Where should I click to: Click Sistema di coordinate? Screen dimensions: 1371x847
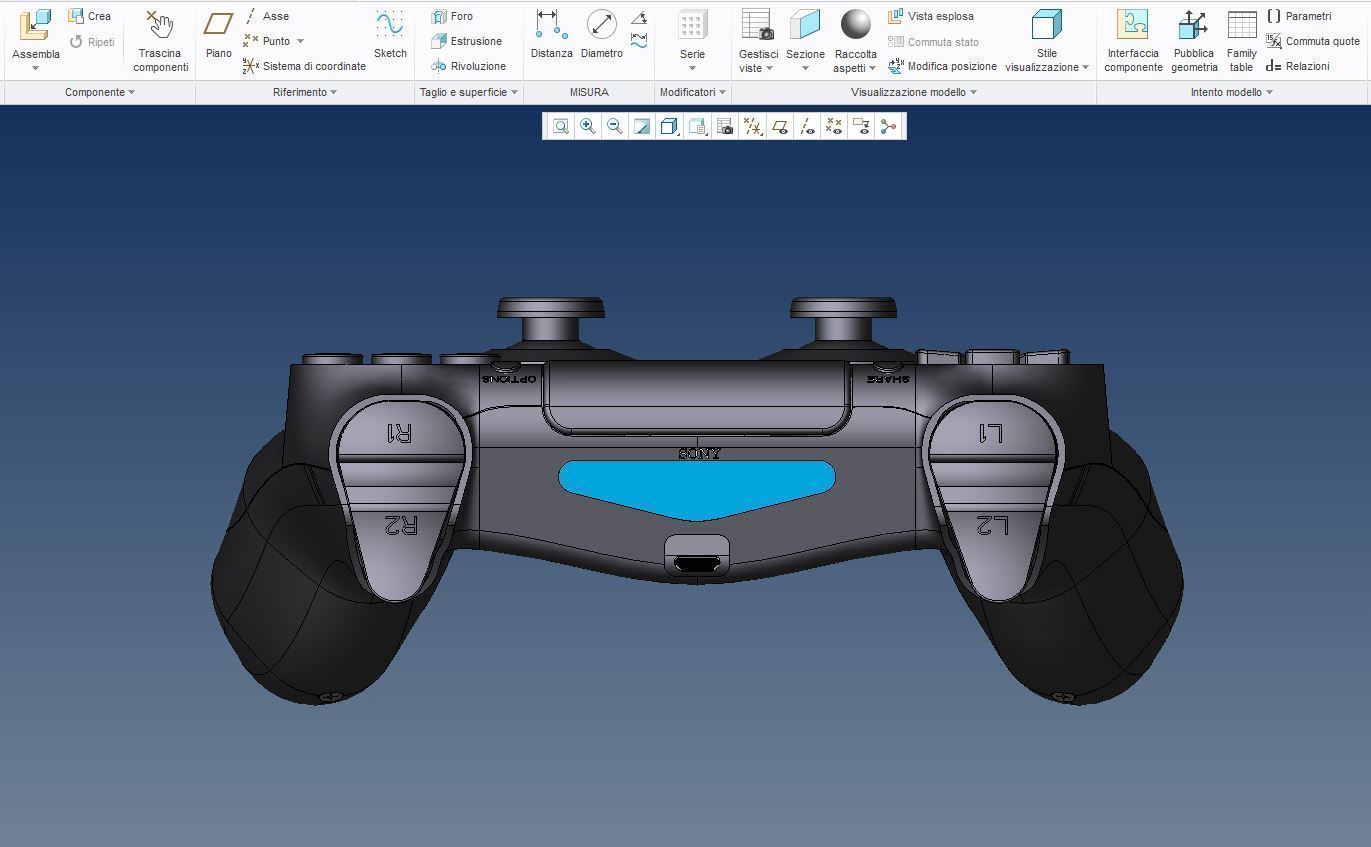[x=304, y=66]
